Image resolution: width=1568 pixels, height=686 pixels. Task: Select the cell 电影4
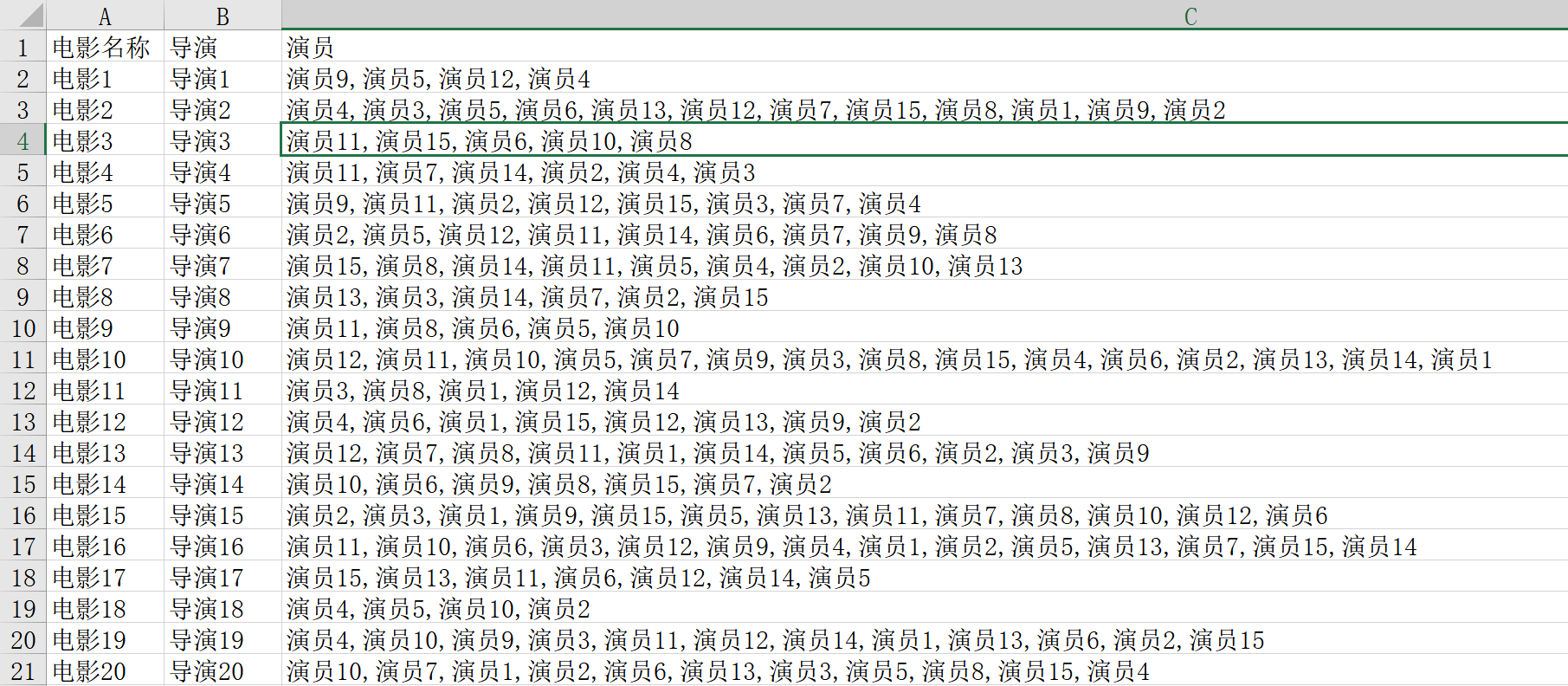[x=105, y=171]
